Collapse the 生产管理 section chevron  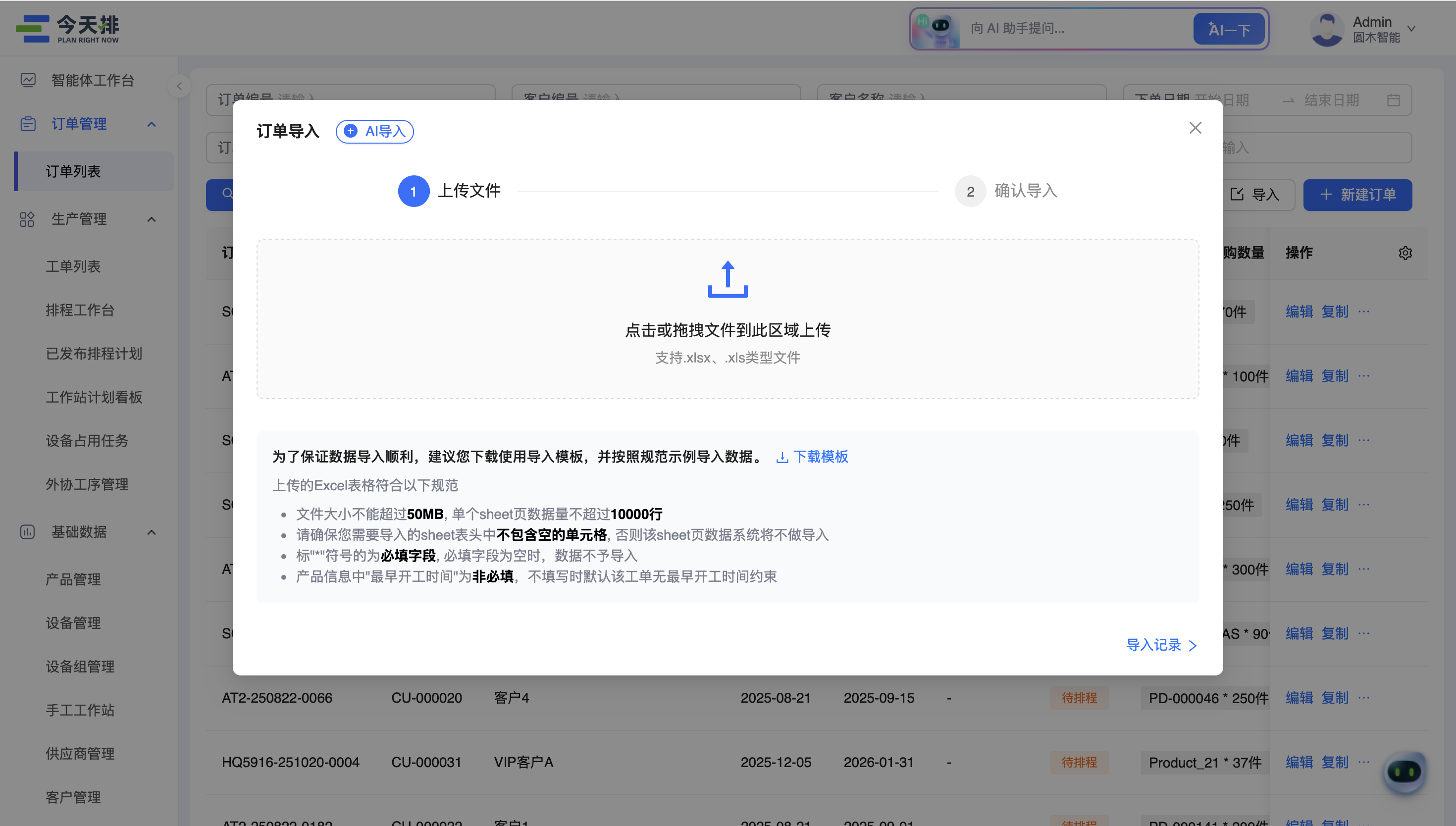click(x=152, y=219)
